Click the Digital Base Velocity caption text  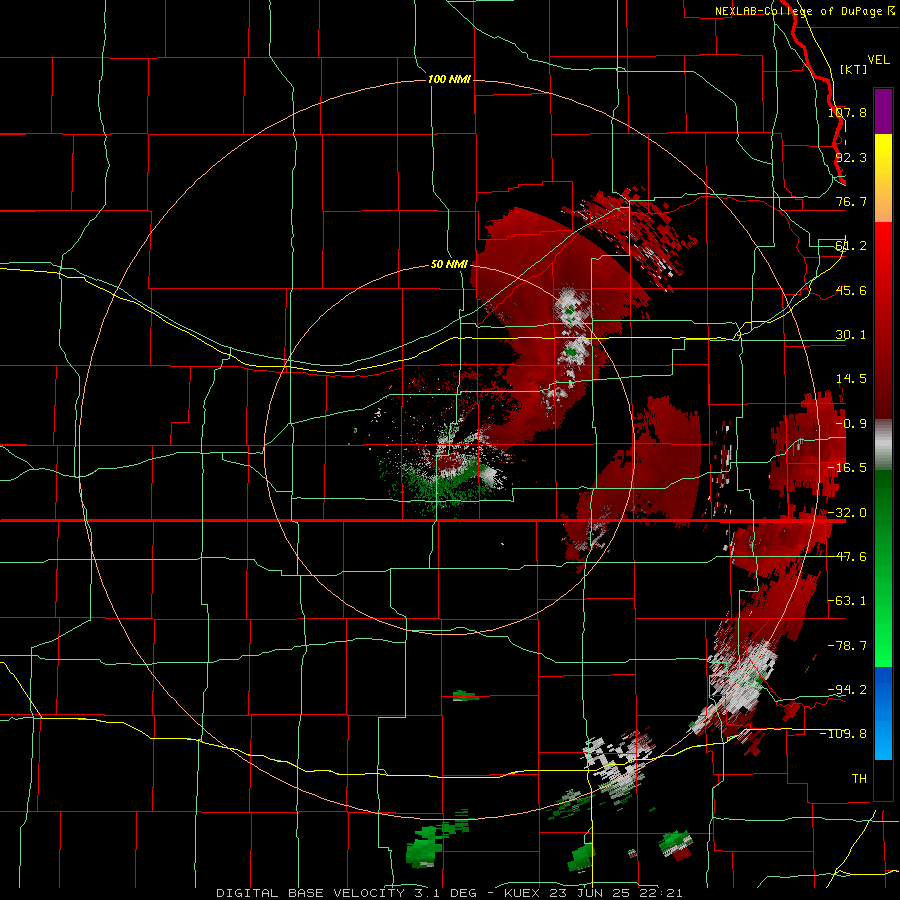pos(449,893)
